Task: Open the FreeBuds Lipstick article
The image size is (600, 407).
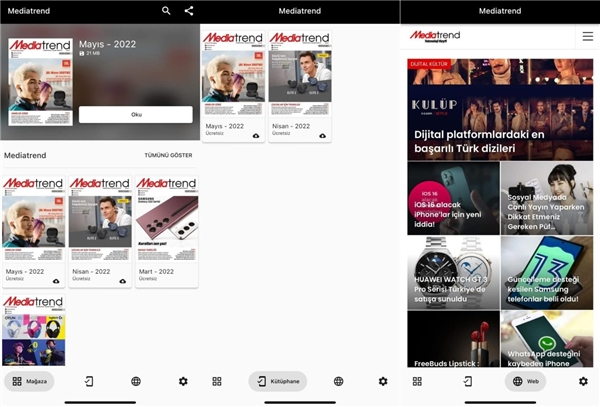Action: point(453,339)
